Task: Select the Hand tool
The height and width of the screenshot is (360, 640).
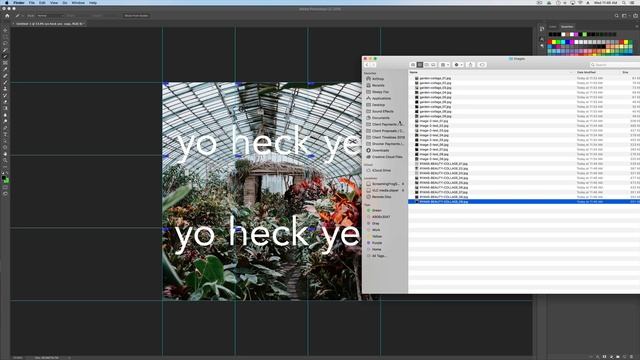Action: (5, 154)
